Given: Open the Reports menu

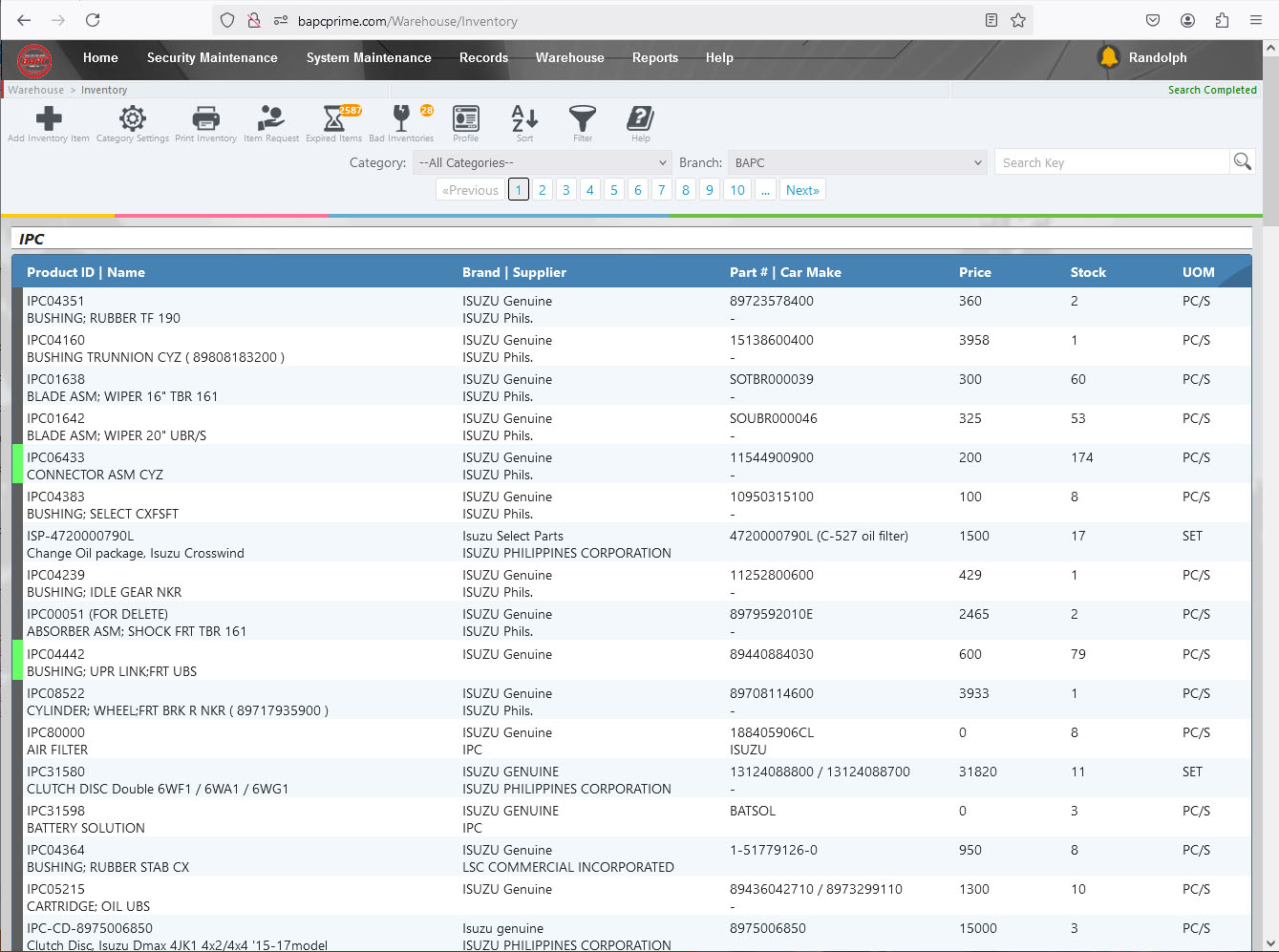Looking at the screenshot, I should pos(654,58).
